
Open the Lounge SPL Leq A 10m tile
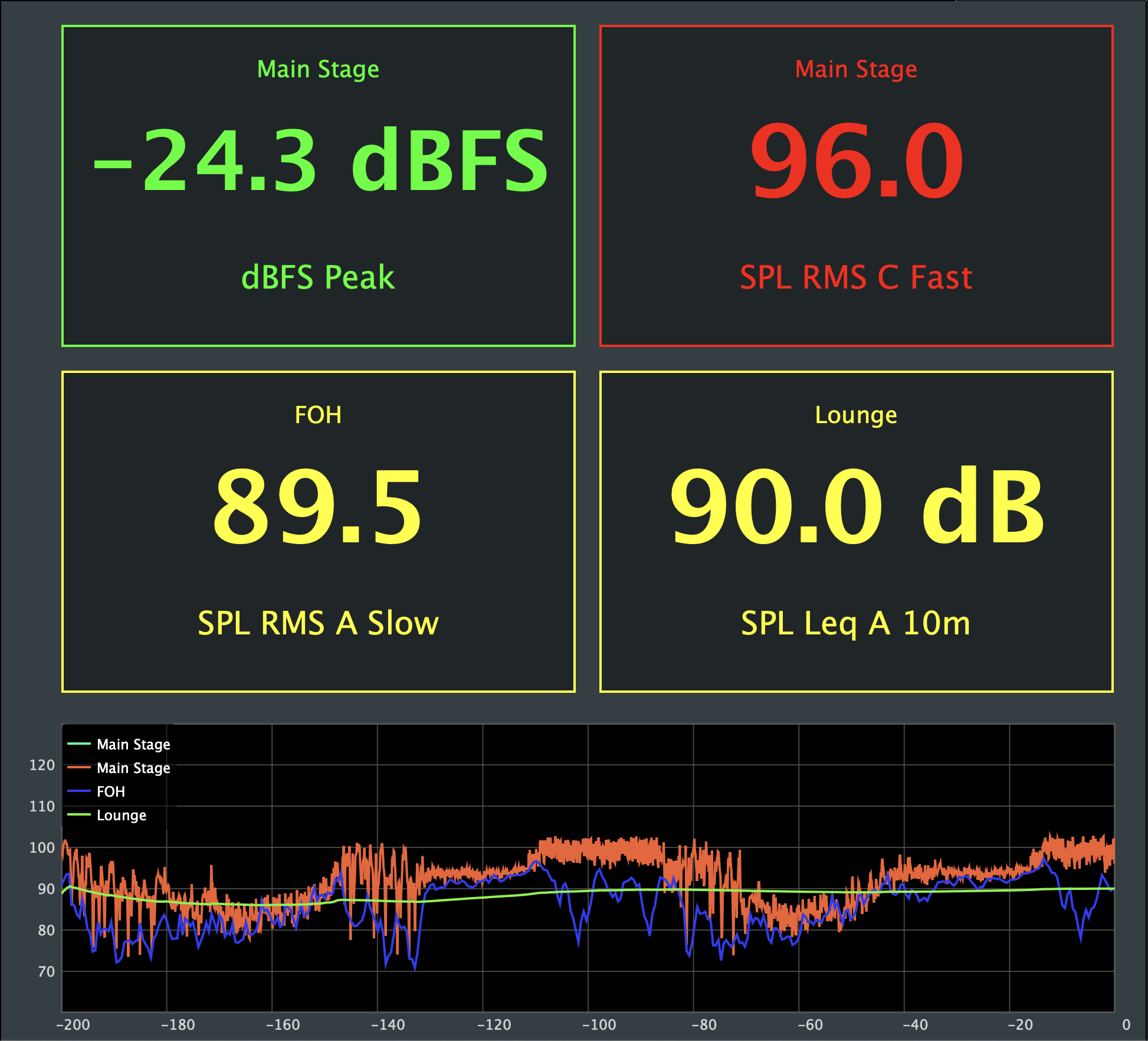[857, 532]
